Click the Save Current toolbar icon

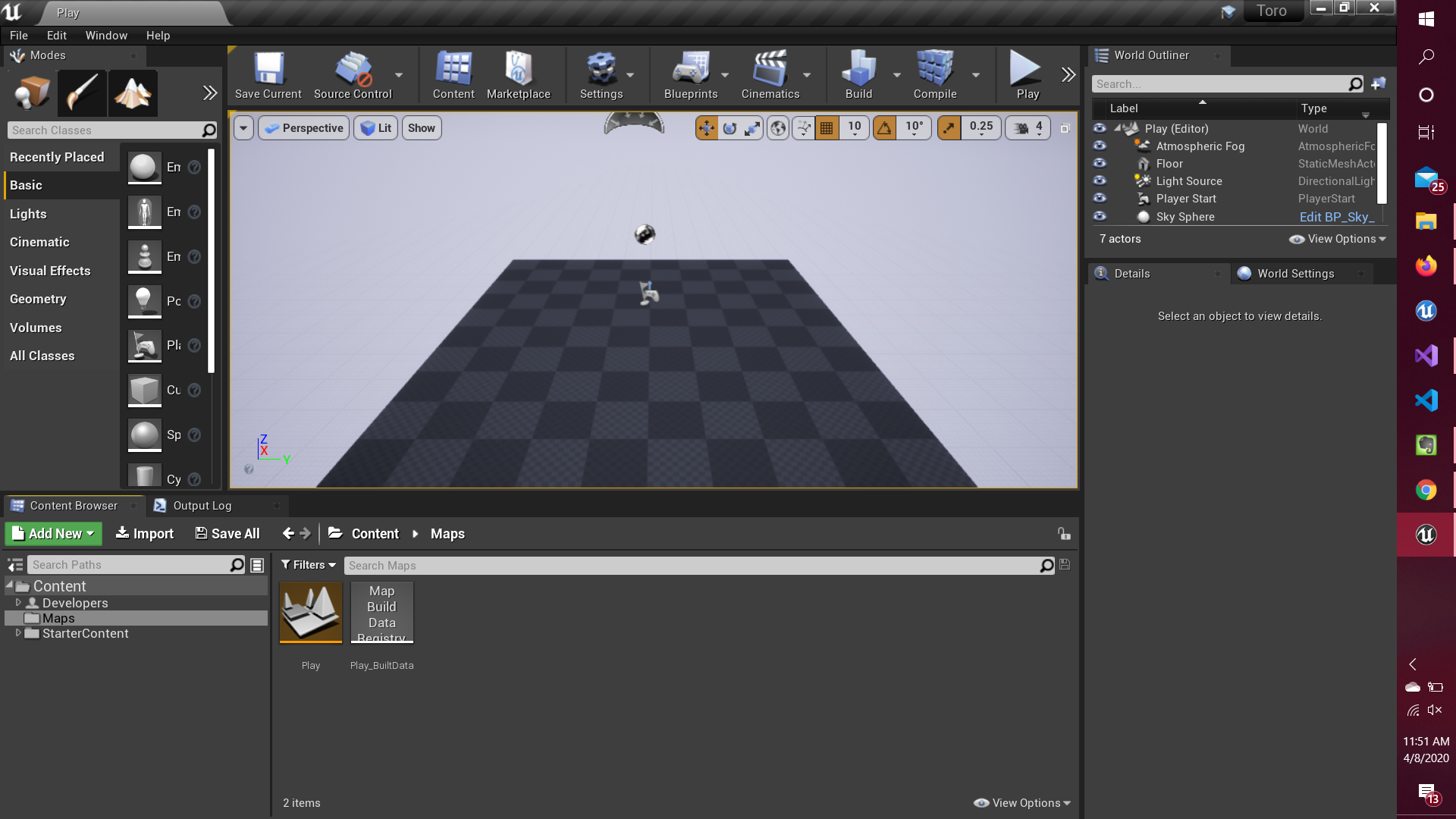268,75
